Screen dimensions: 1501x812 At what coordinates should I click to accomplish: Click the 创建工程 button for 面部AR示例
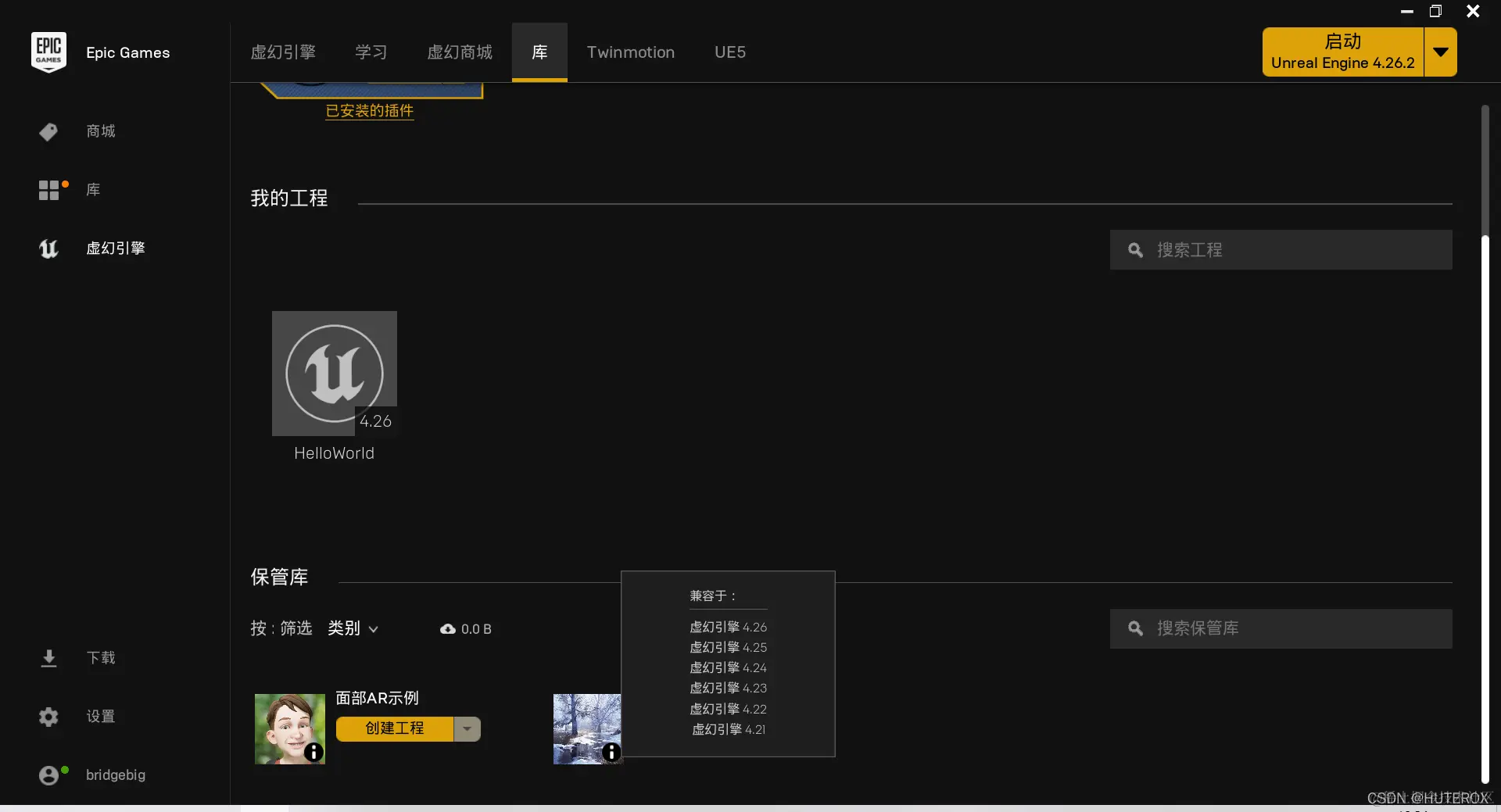tap(395, 728)
